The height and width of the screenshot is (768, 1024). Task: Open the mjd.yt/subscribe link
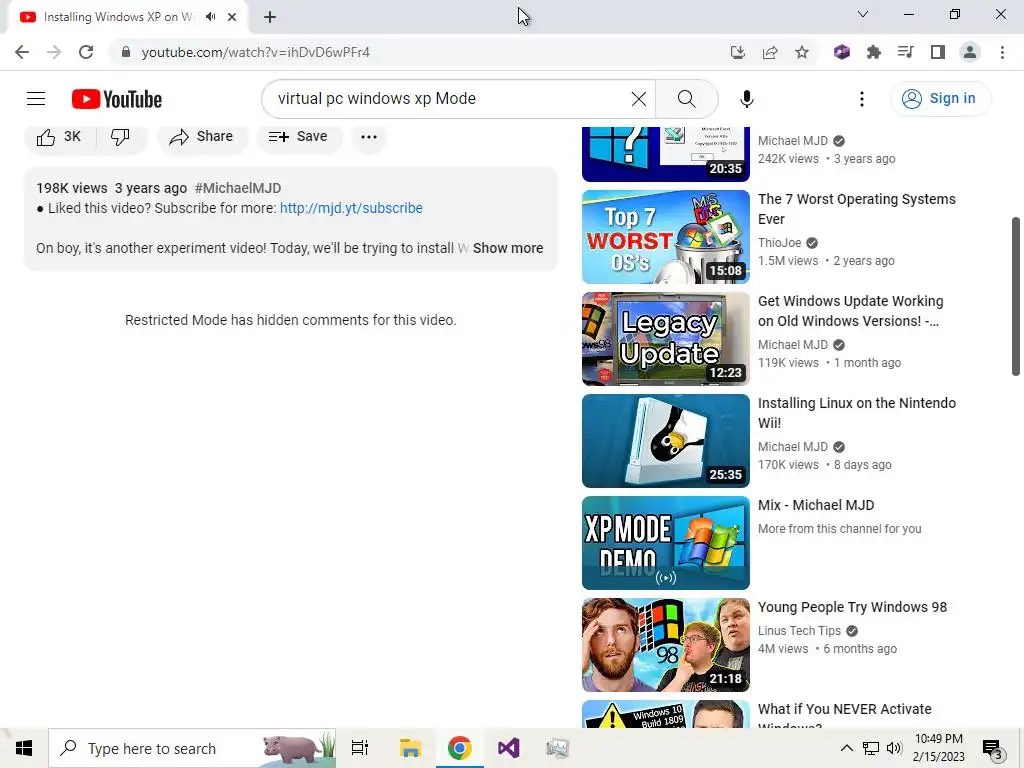click(x=351, y=208)
